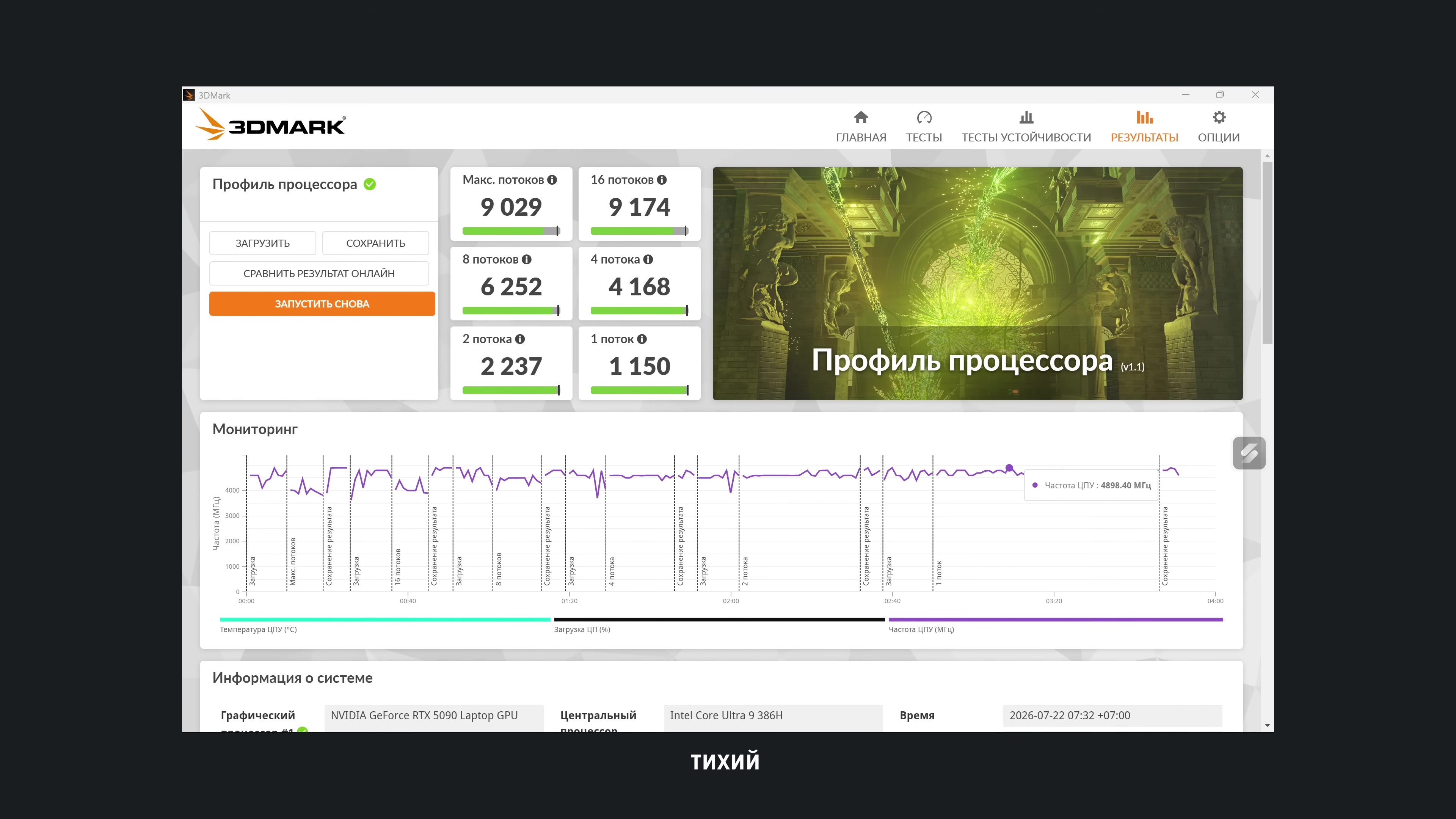Click the info icon next to 2 потока
Screen dimensions: 1456x819
(x=520, y=339)
